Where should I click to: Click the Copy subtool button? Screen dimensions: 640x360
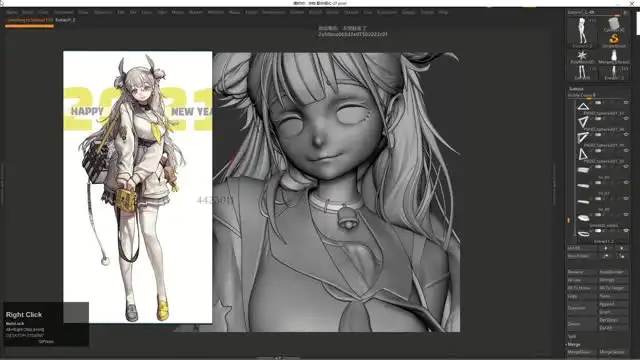[582, 296]
